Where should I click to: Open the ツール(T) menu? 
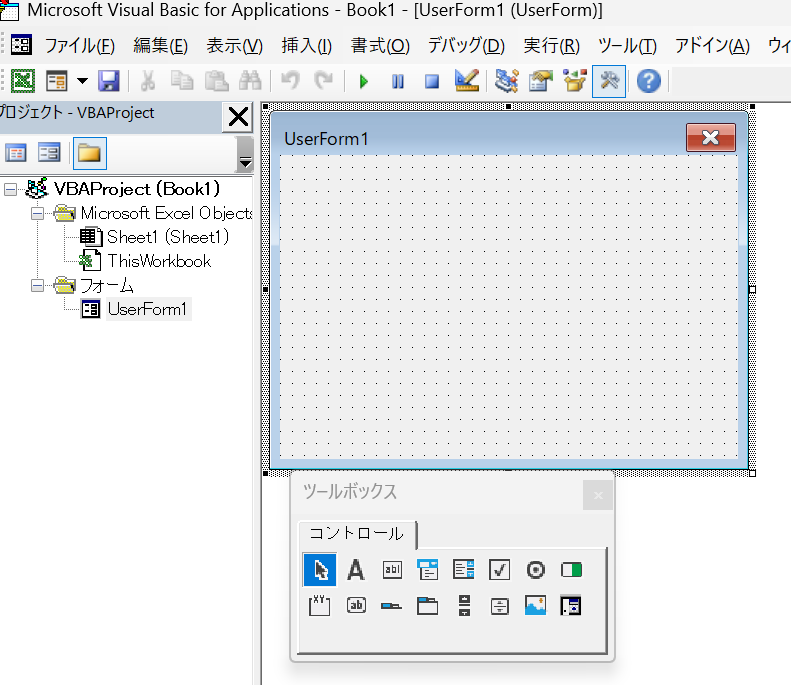(x=627, y=46)
